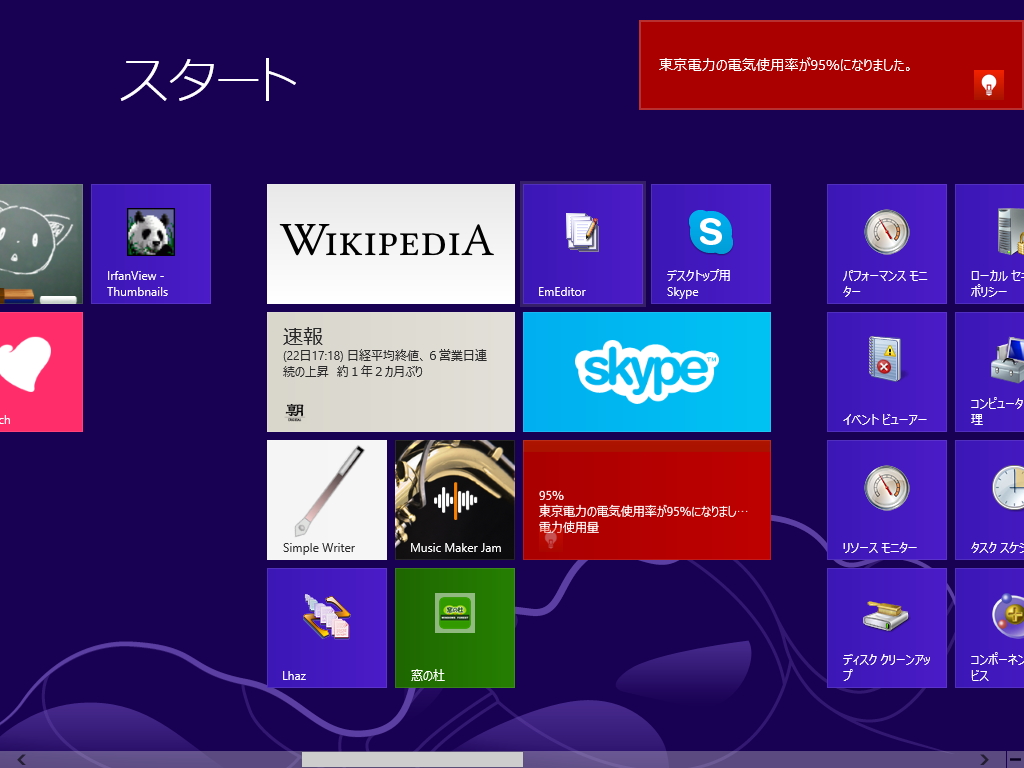Open イベント ビューアー tile
Image resolution: width=1024 pixels, height=768 pixels.
point(887,372)
